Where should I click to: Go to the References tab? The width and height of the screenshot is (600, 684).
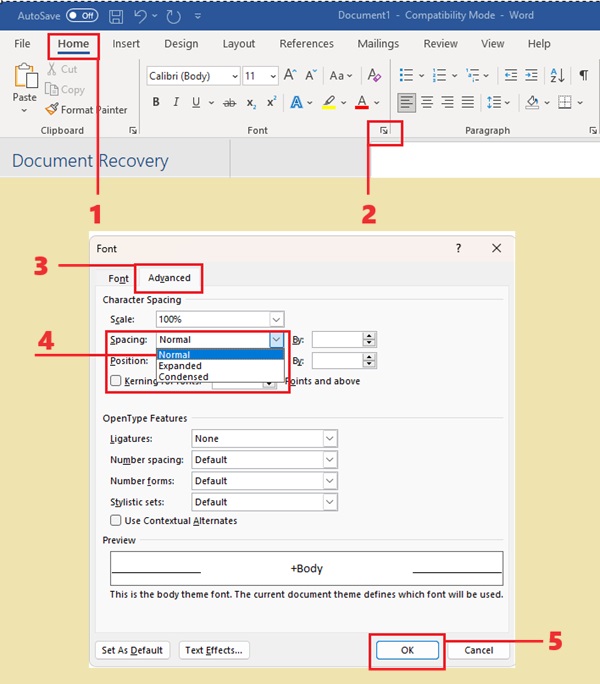pyautogui.click(x=306, y=44)
